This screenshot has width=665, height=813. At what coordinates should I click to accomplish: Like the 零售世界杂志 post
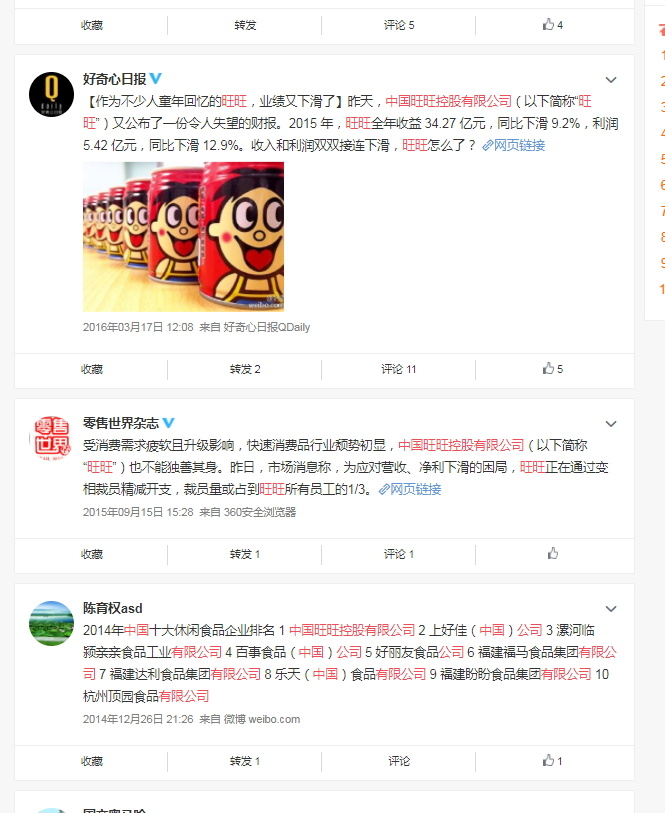[553, 554]
